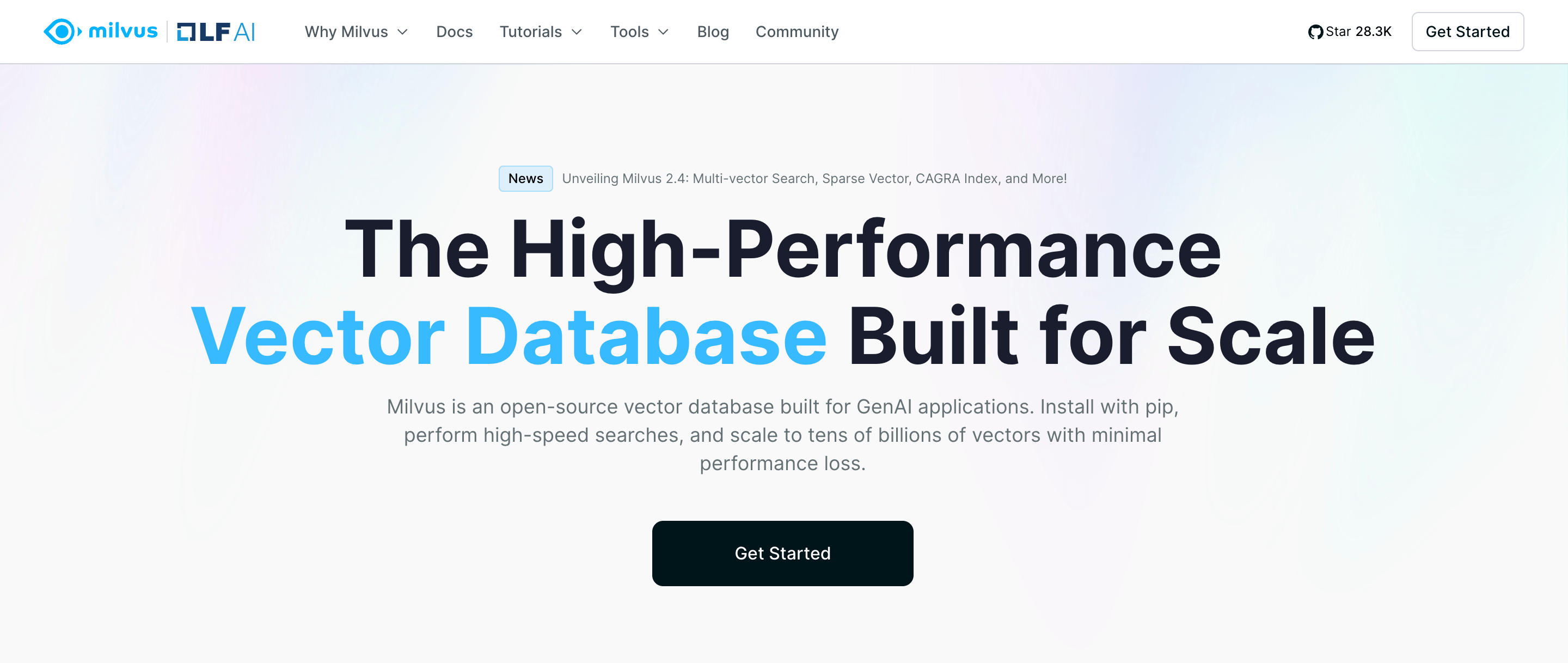Toggle the News label element
This screenshot has width=1568, height=663.
pos(526,178)
